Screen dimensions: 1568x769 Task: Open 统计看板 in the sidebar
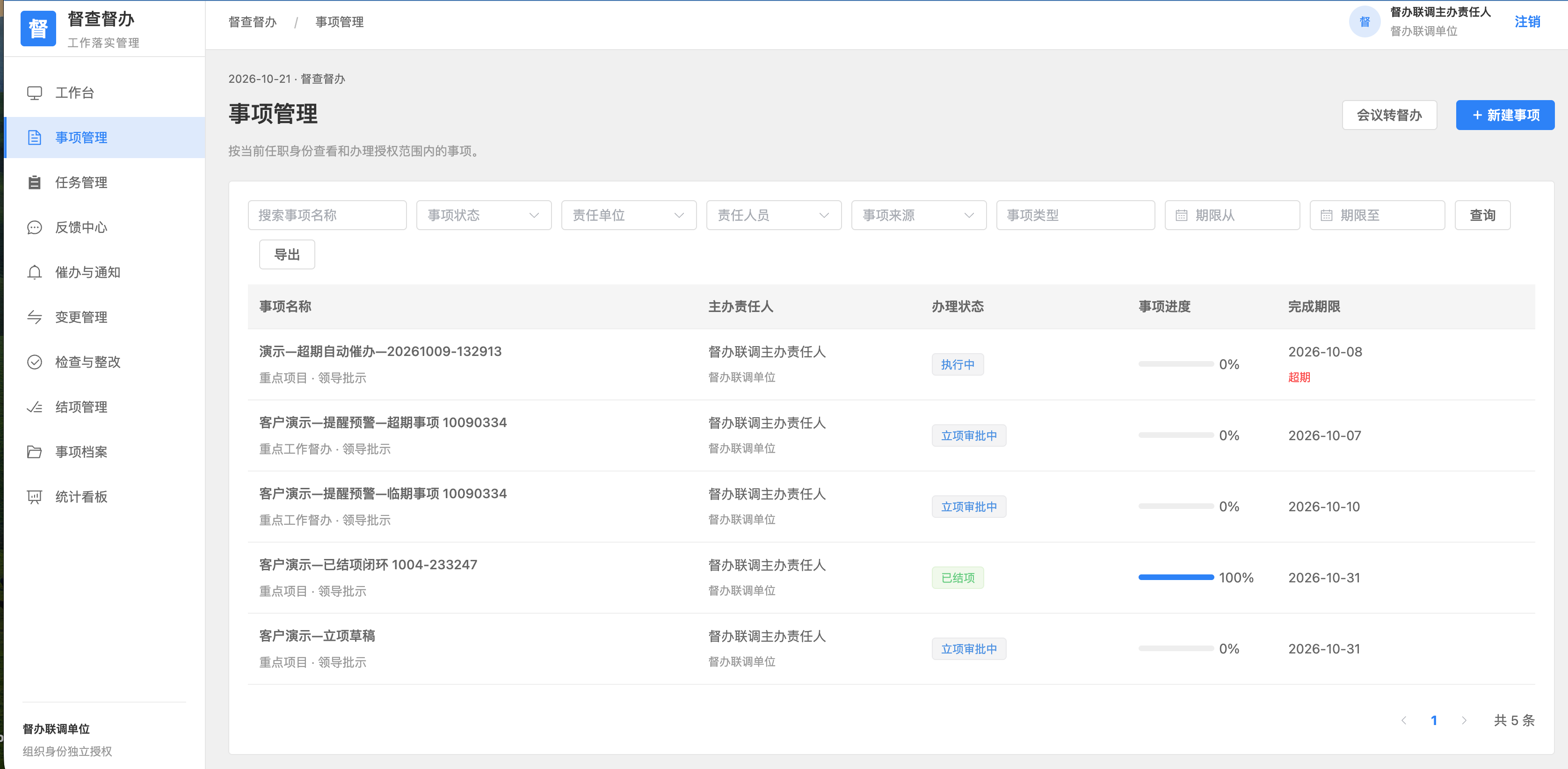tap(105, 497)
